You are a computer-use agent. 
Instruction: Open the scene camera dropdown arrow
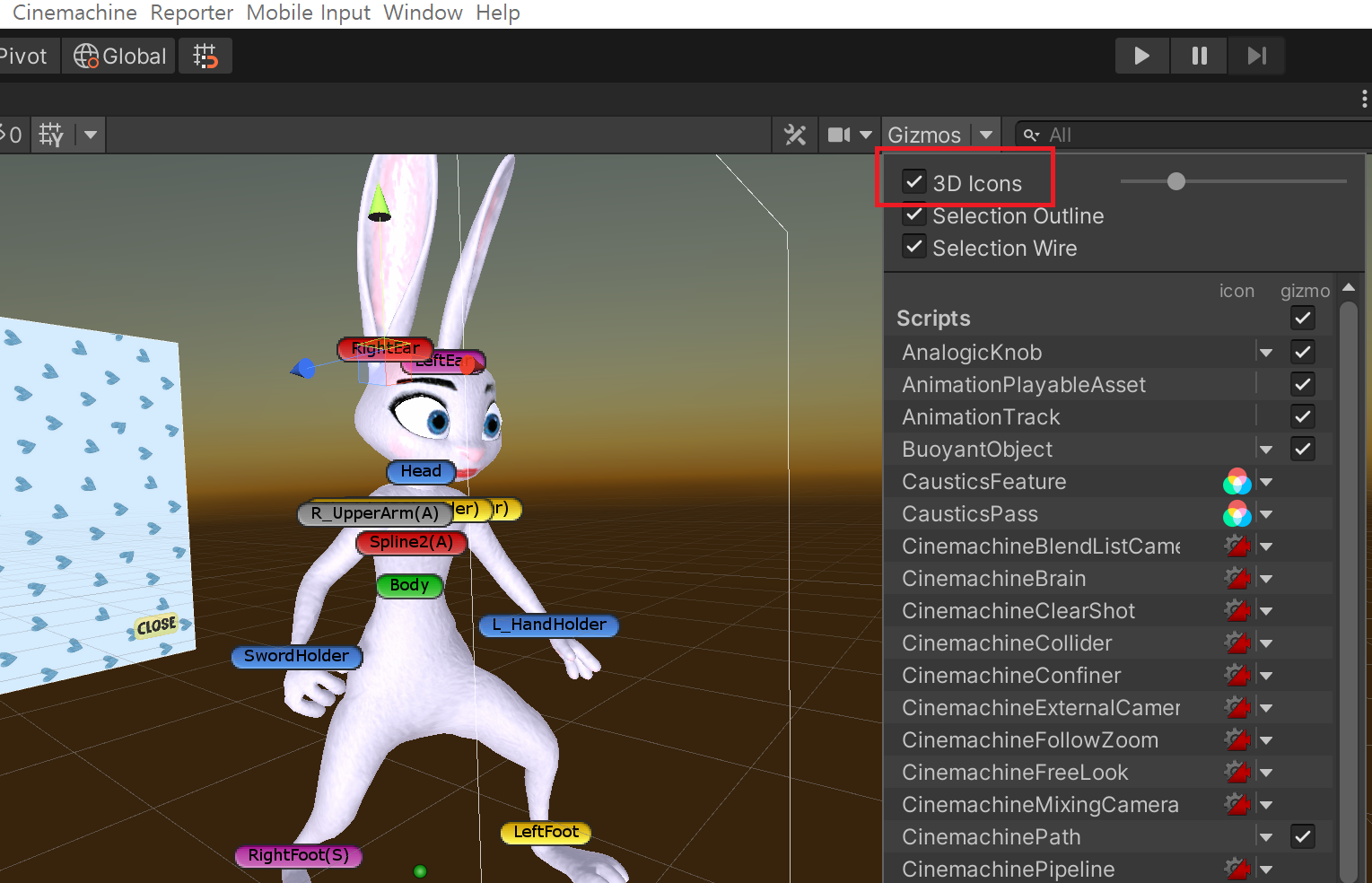[x=866, y=136]
